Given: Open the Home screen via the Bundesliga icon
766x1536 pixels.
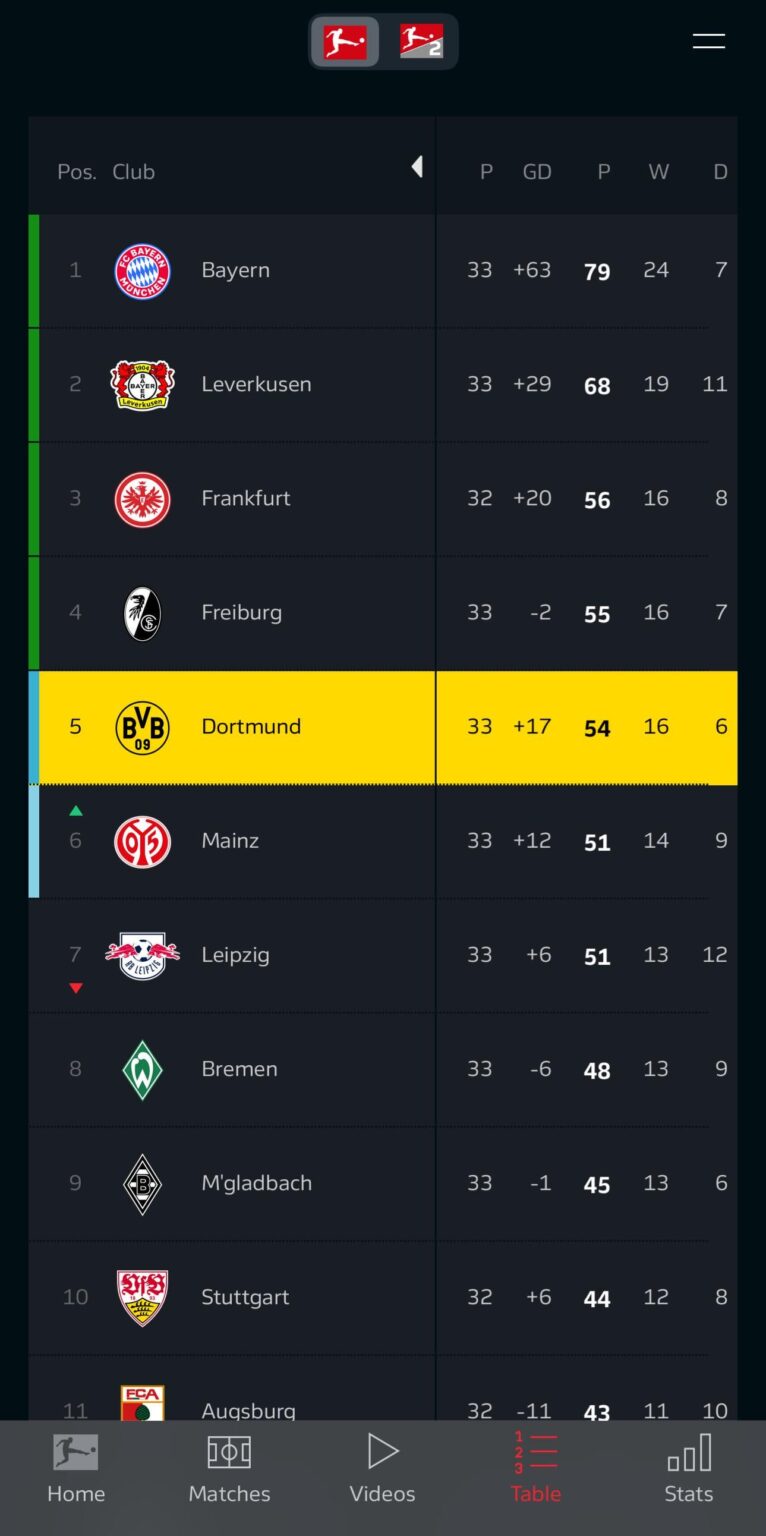Looking at the screenshot, I should pos(75,1450).
